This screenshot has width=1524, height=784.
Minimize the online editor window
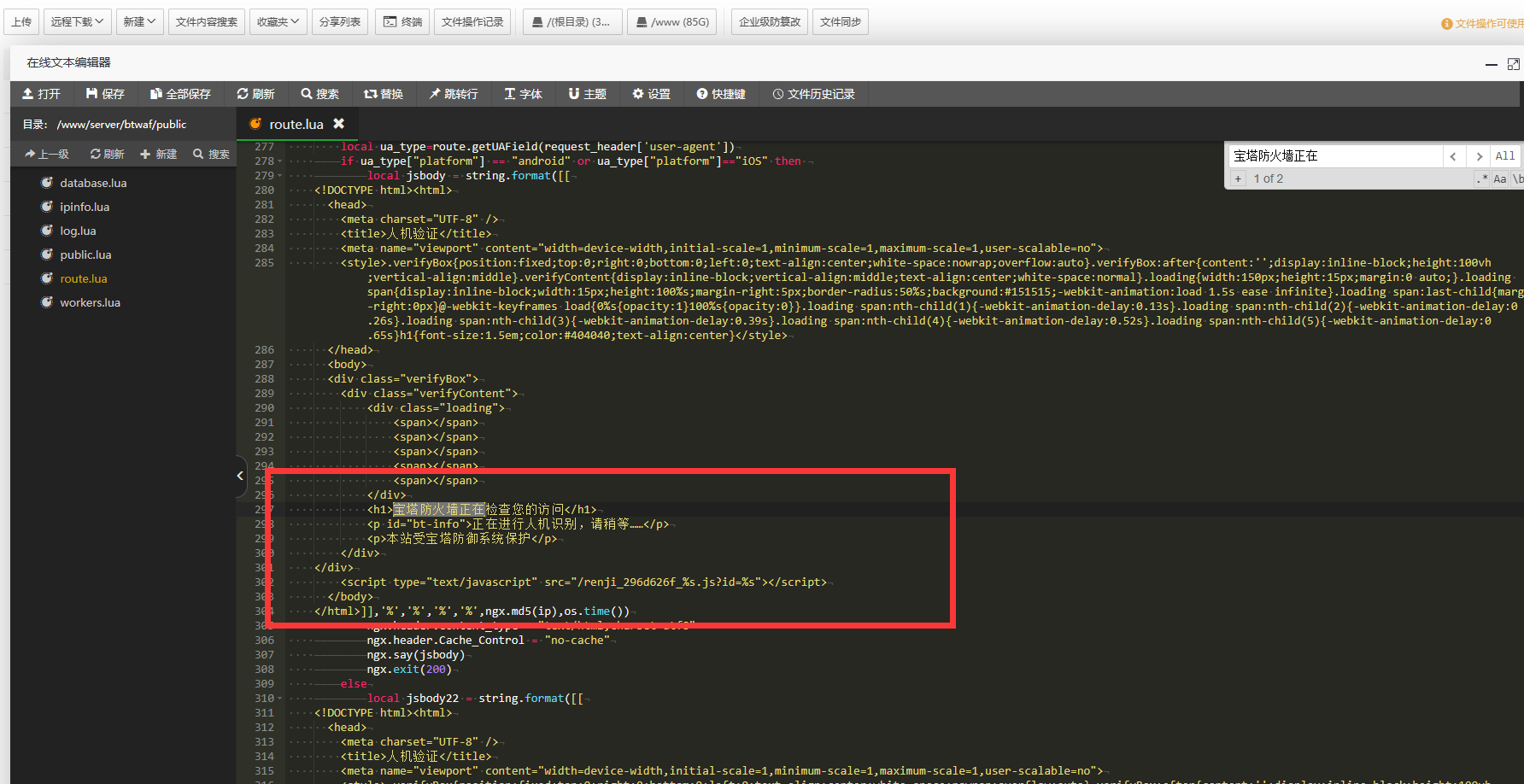1492,65
